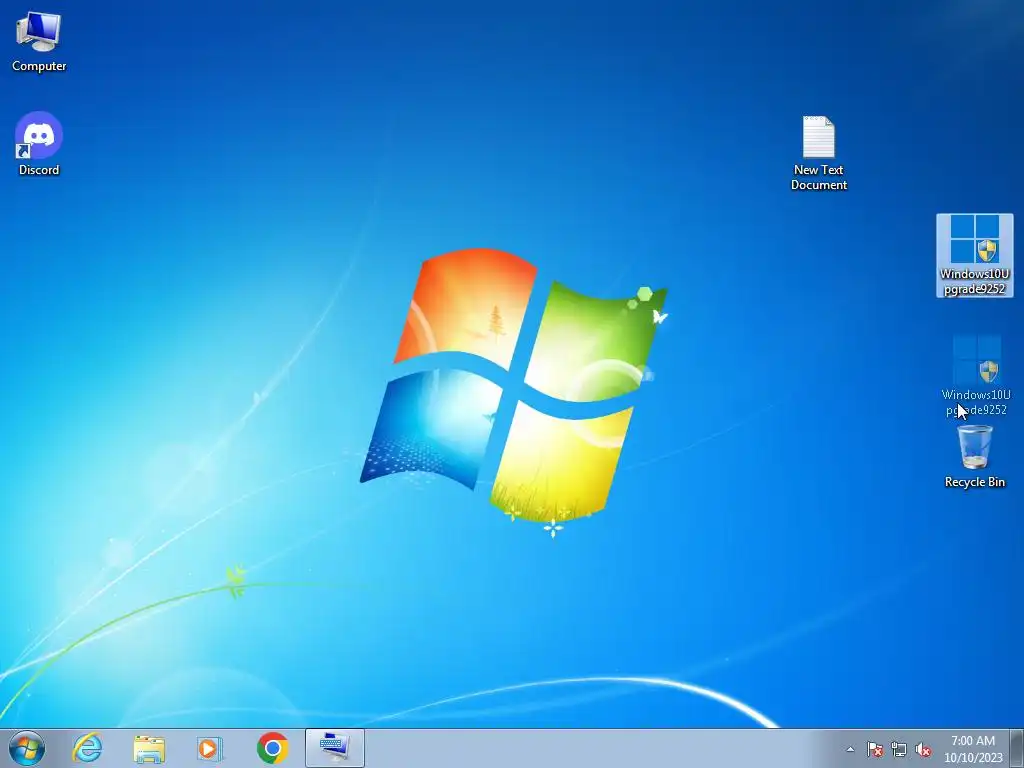
Task: Open network status tray icon
Action: point(899,749)
